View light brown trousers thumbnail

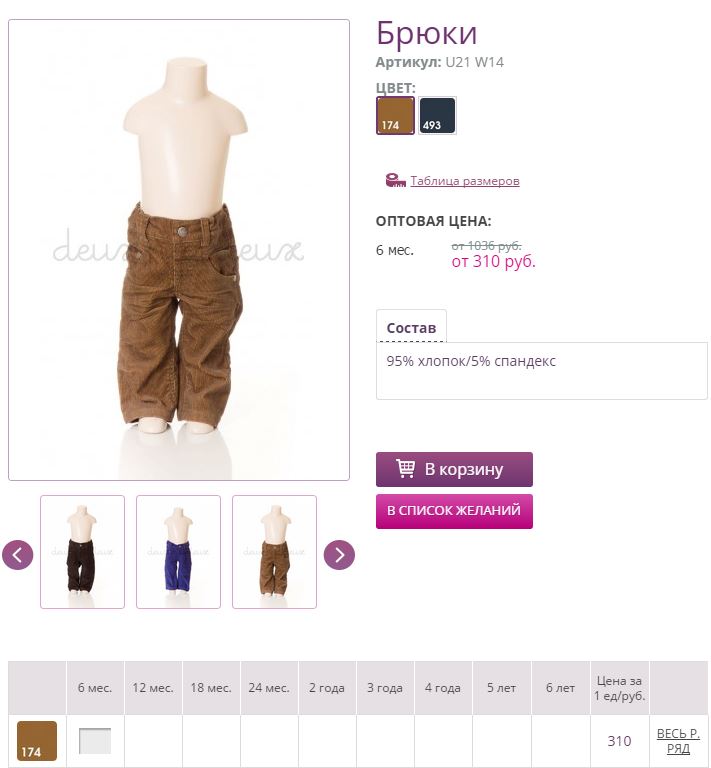274,552
